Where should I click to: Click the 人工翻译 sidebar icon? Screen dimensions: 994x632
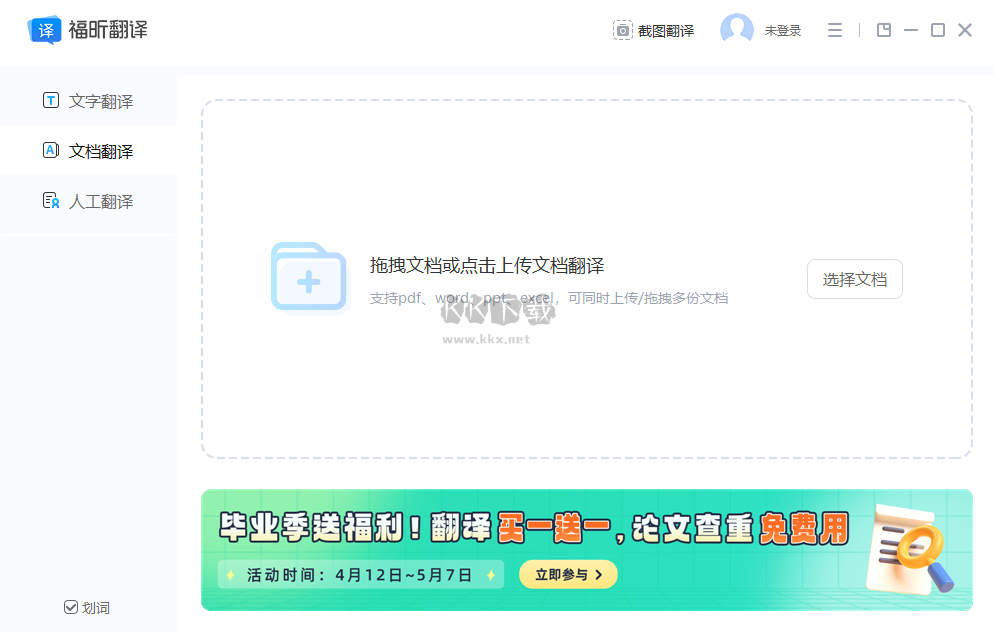51,201
